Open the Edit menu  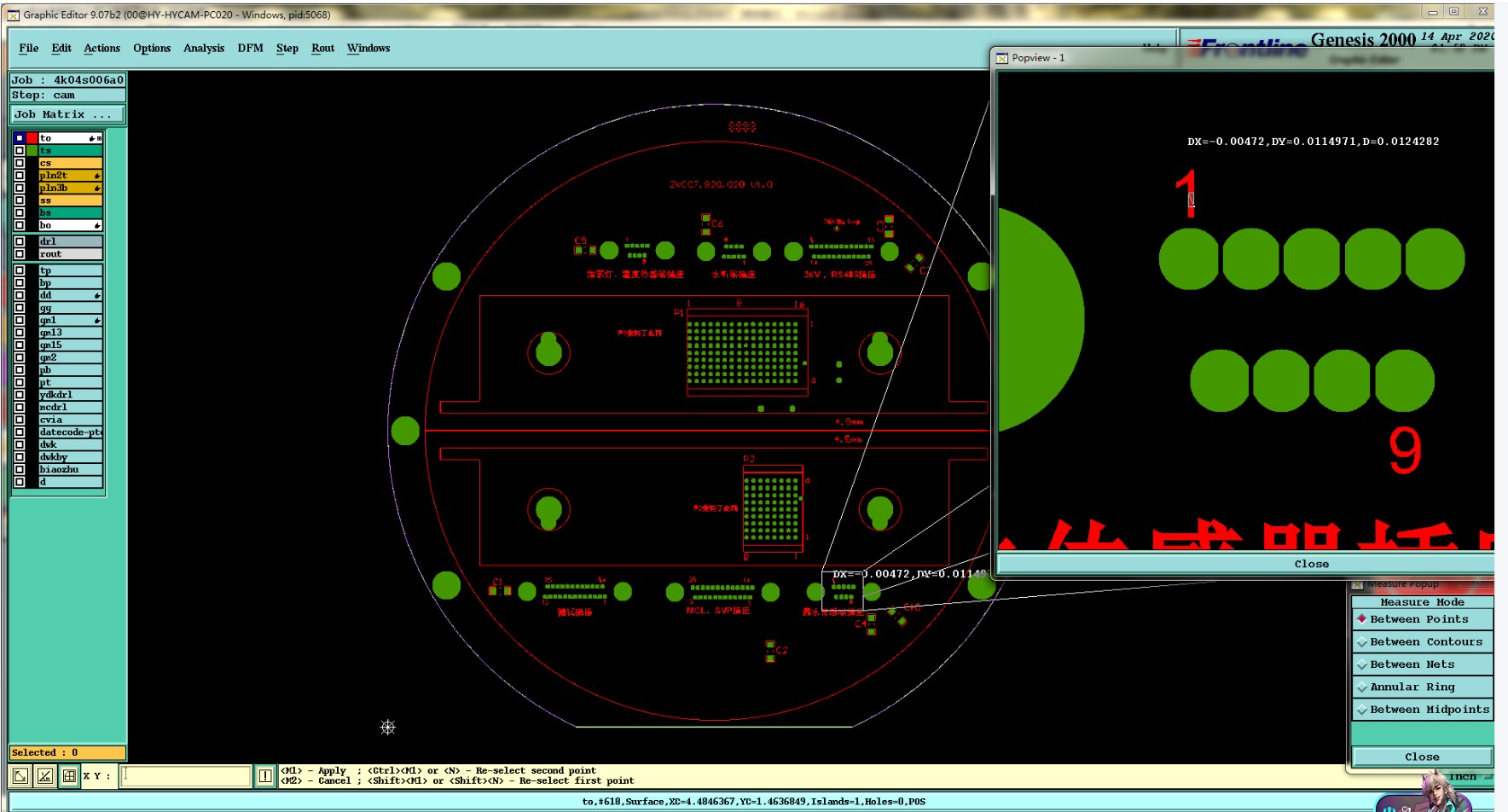(61, 48)
